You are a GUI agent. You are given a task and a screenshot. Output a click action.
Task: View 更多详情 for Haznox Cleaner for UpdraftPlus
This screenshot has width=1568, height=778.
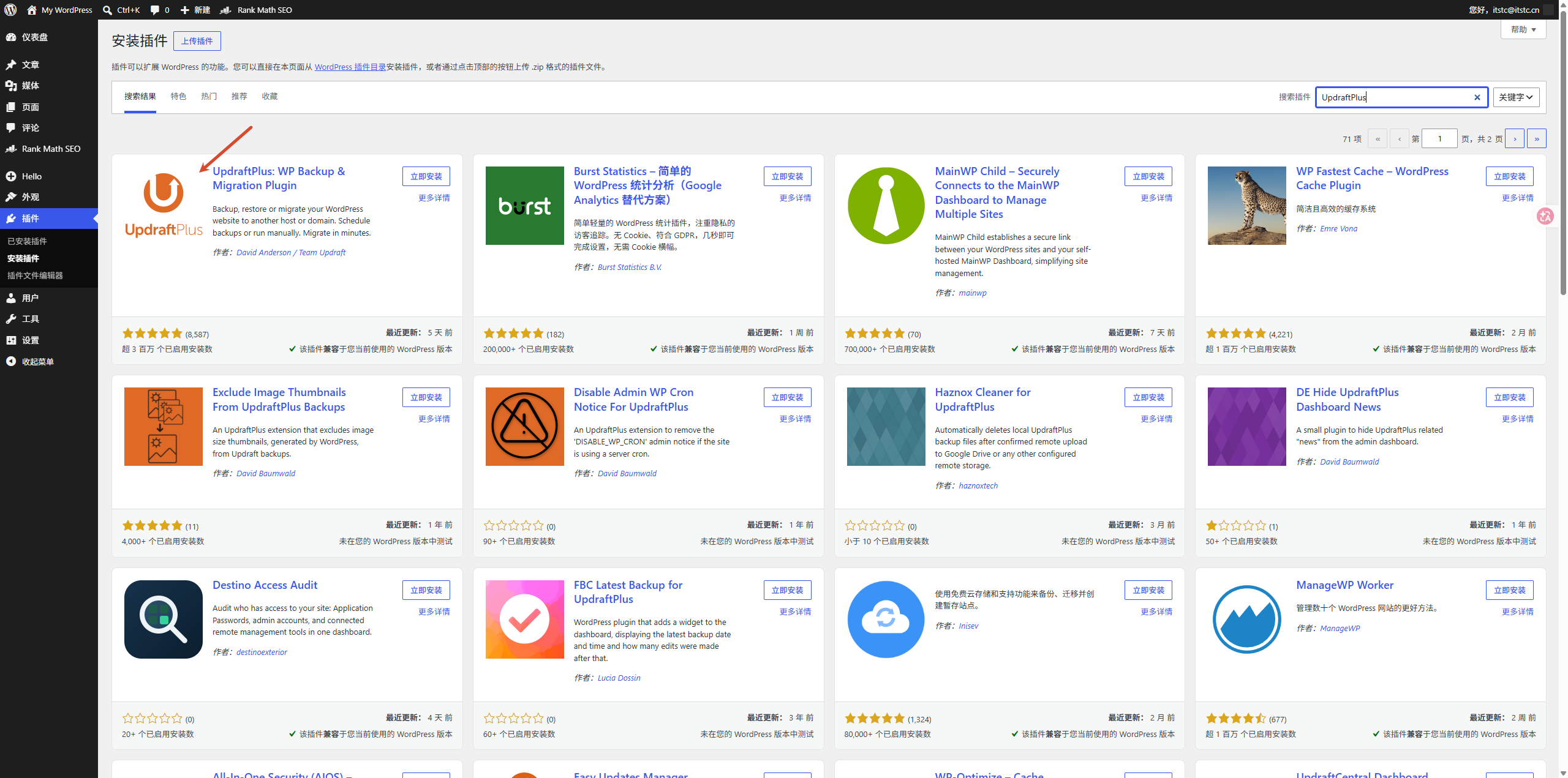[x=1156, y=419]
